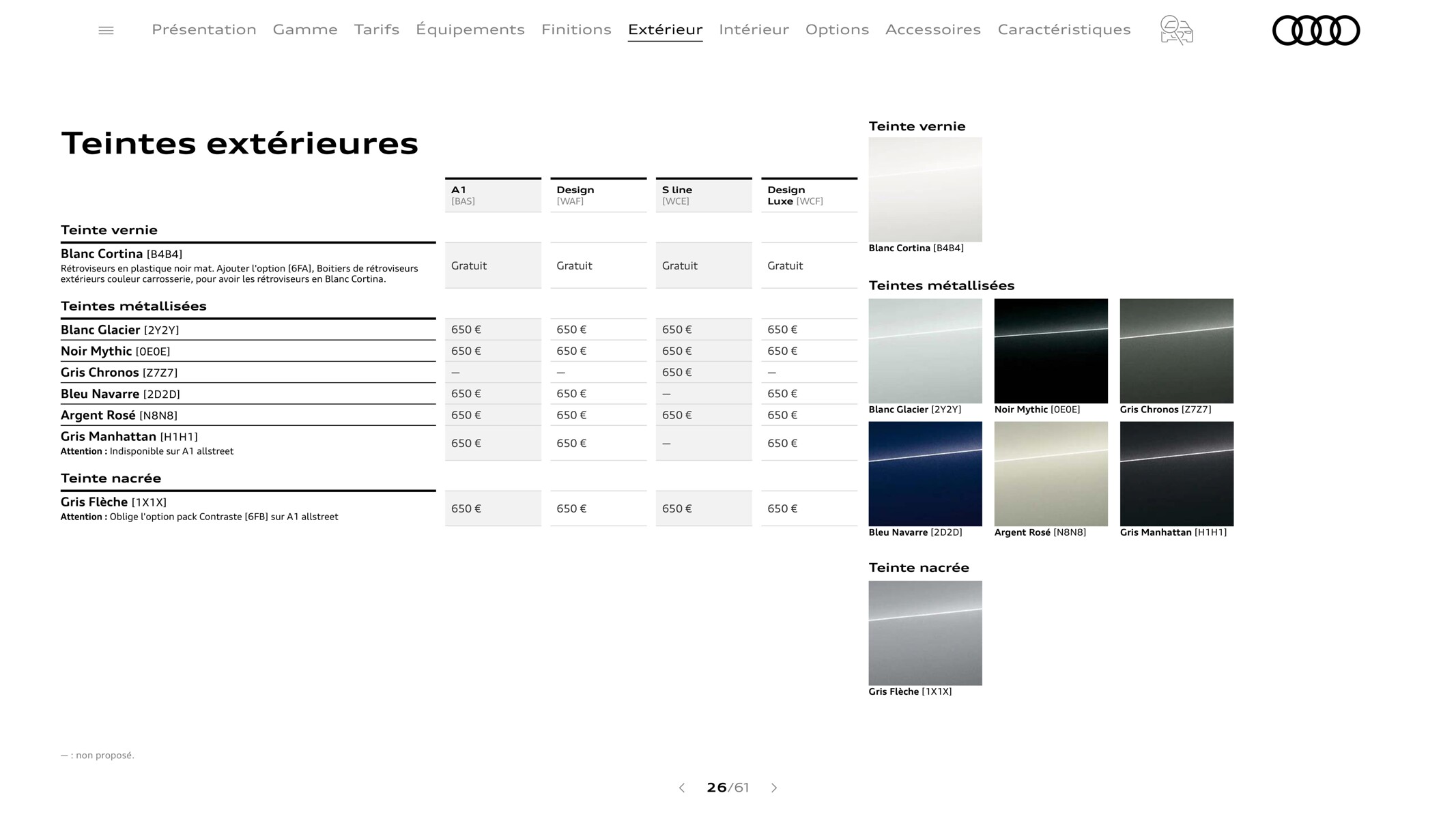Click the Teintes métallisées heading above swatches
The image size is (1456, 819).
coord(941,285)
